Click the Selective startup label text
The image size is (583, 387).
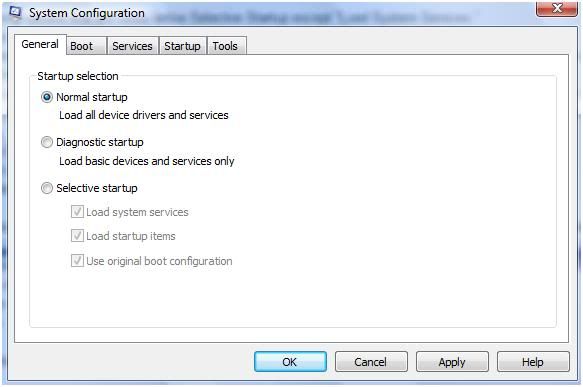pyautogui.click(x=97, y=188)
